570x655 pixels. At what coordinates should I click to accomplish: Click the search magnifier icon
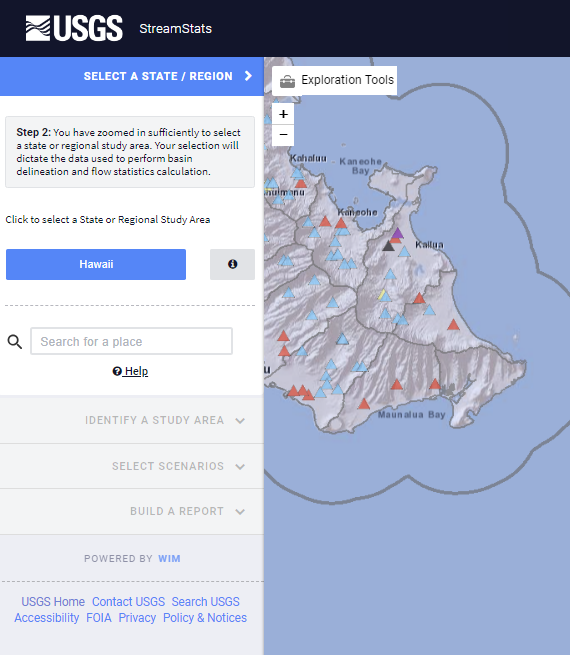coord(15,342)
